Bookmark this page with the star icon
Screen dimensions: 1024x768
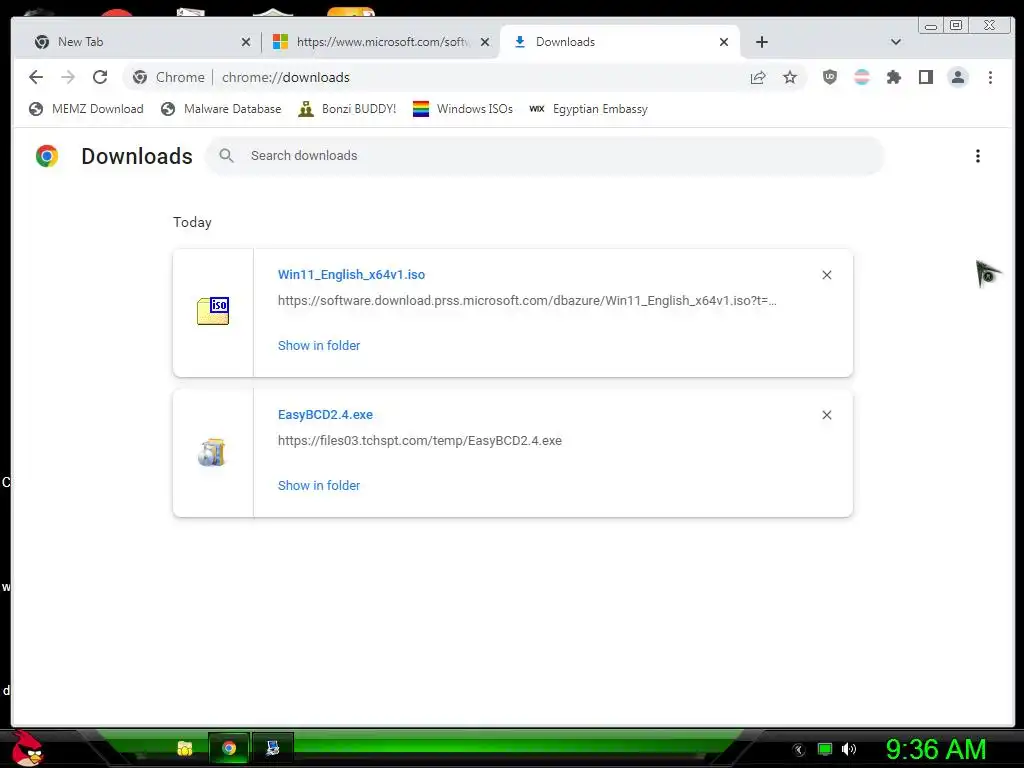coord(790,78)
